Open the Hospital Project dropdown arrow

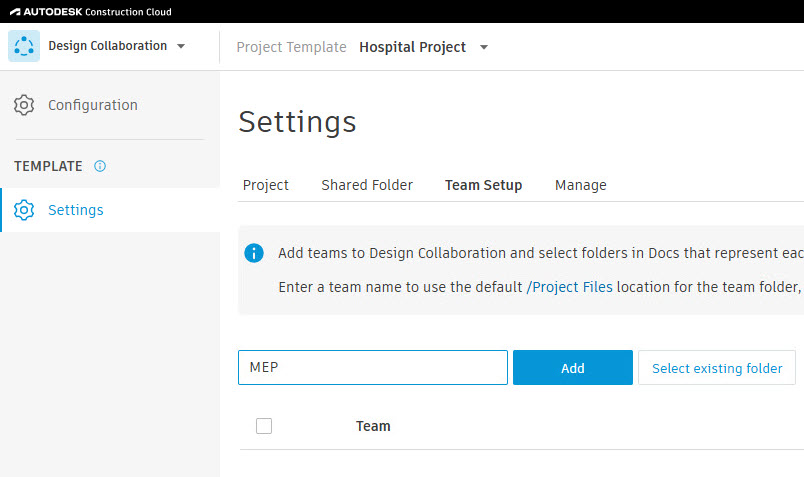[484, 47]
